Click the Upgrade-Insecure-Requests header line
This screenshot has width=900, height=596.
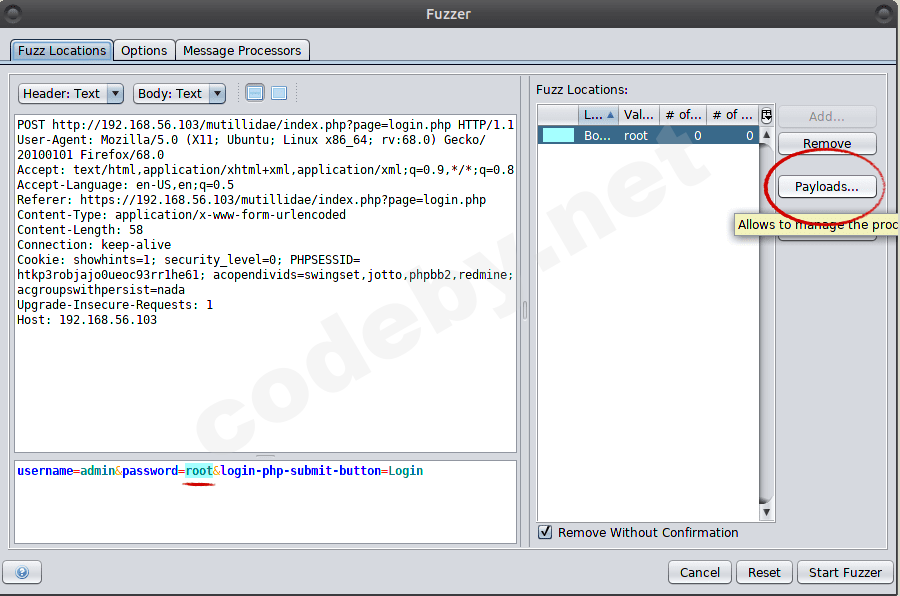(115, 305)
